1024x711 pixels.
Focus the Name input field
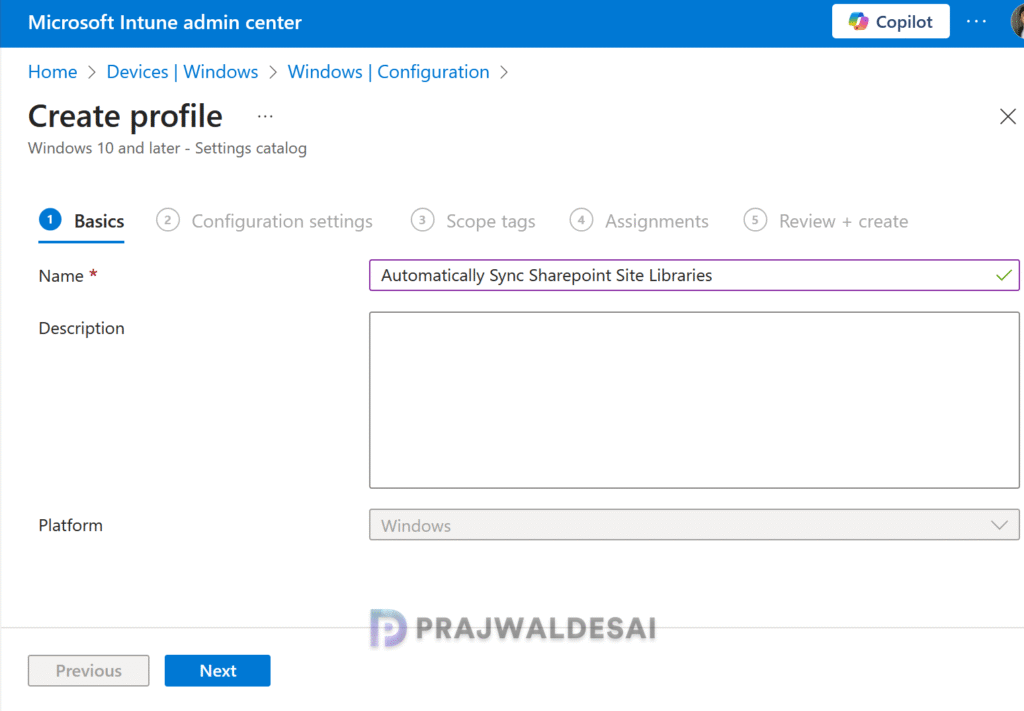click(694, 276)
